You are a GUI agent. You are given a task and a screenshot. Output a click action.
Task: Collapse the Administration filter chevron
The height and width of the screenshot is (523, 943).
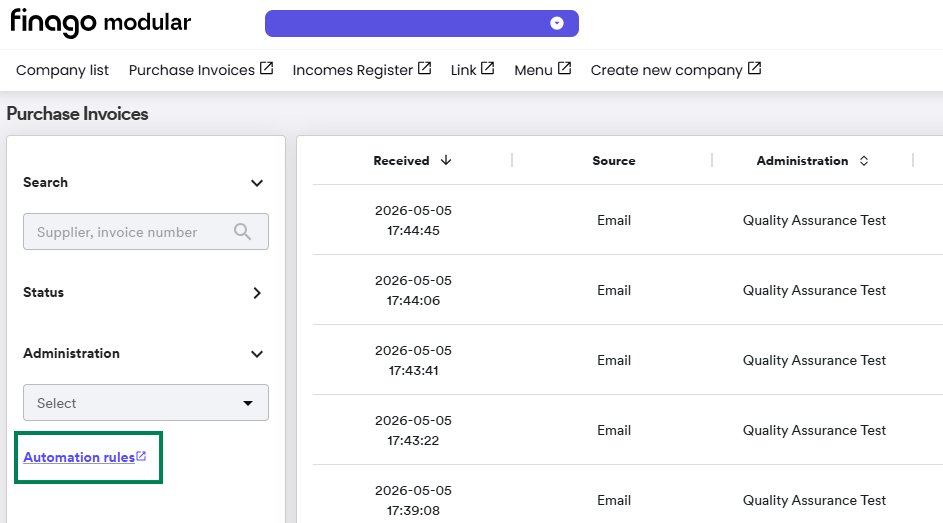(257, 353)
